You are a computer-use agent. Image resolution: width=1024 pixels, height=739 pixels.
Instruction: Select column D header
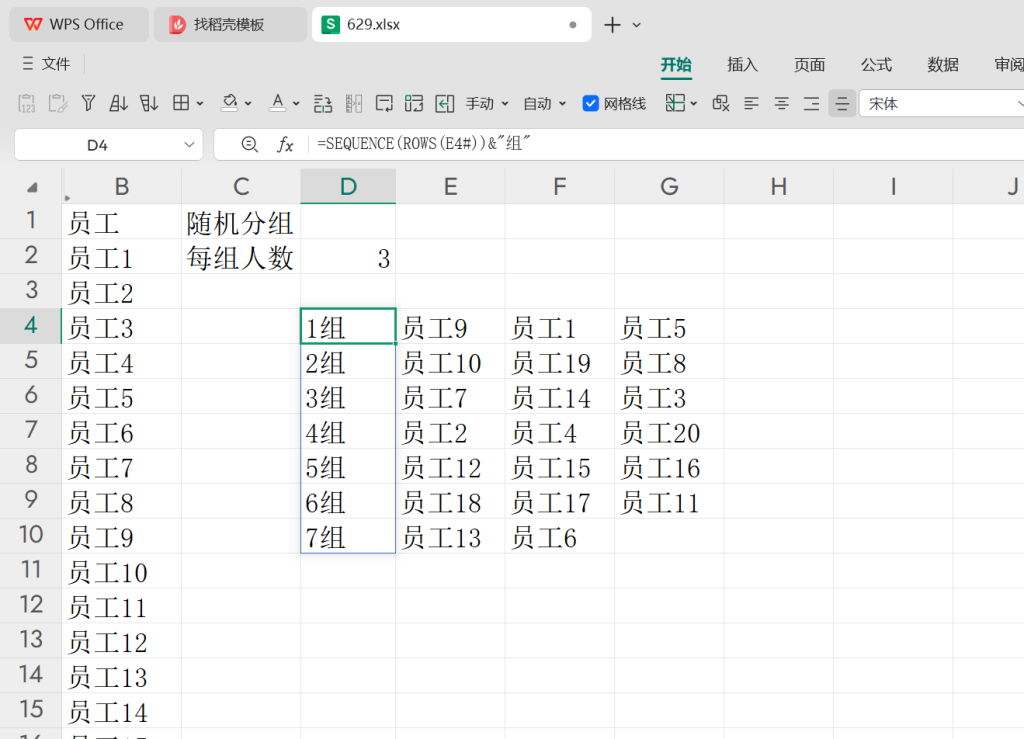[348, 187]
